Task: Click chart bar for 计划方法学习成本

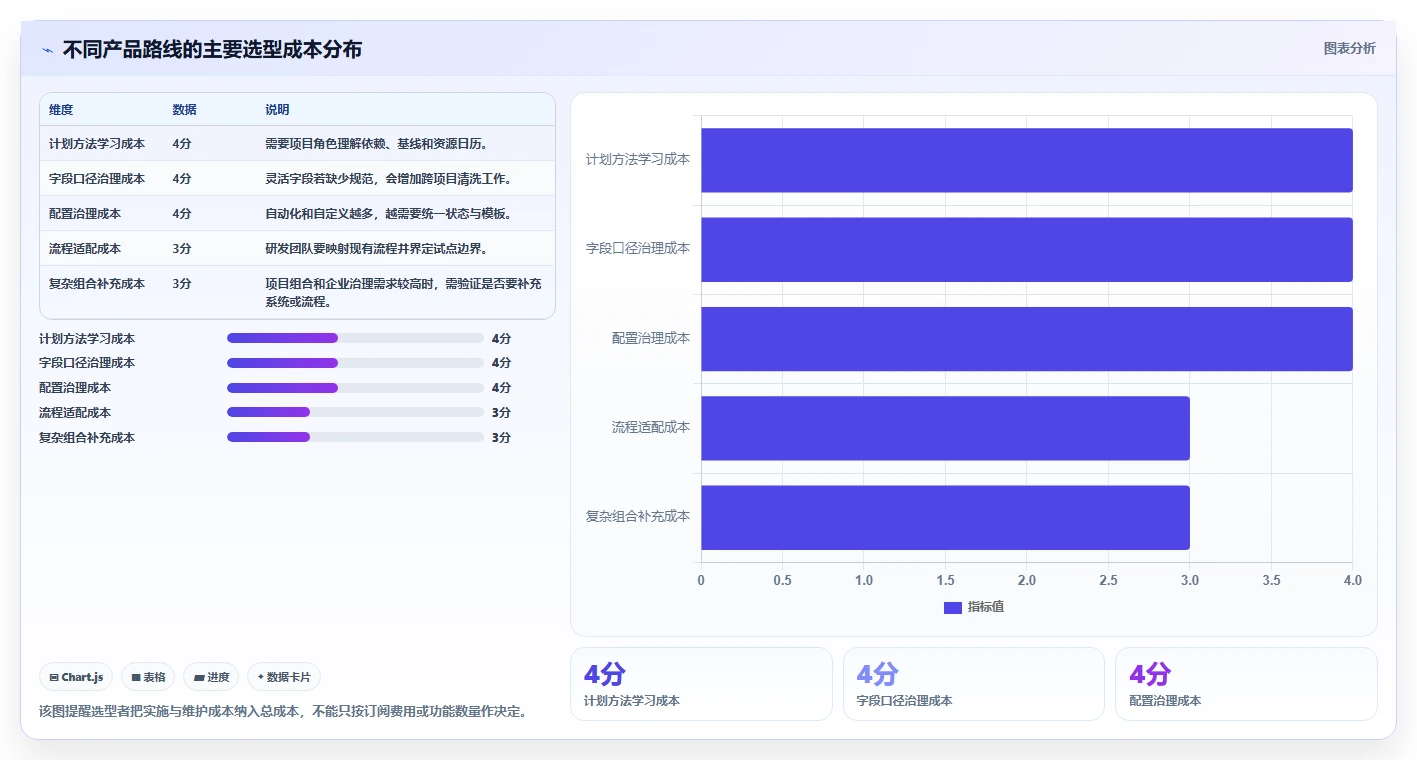Action: [x=1027, y=160]
